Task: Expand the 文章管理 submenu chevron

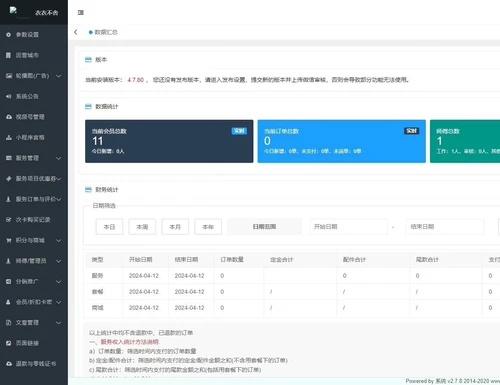Action: (x=59, y=323)
